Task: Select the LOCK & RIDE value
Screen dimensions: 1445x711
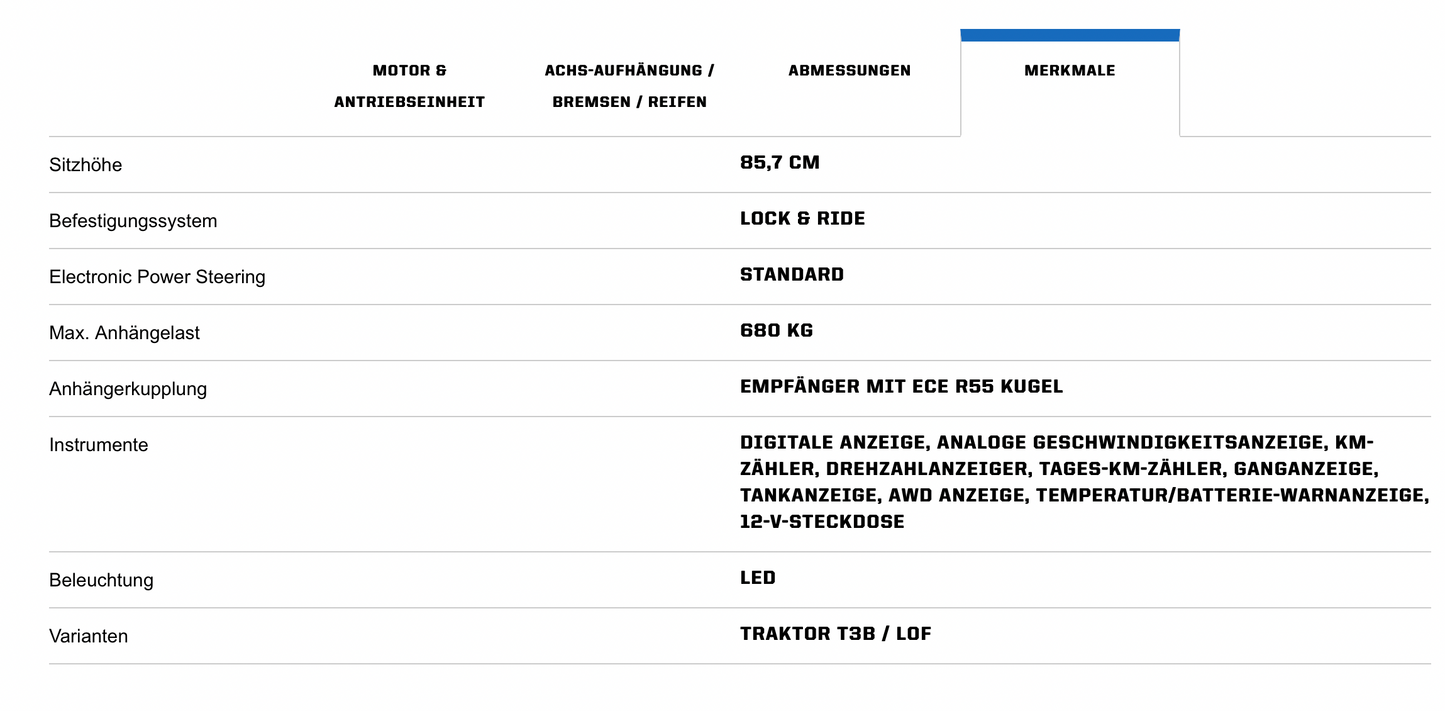Action: [803, 218]
